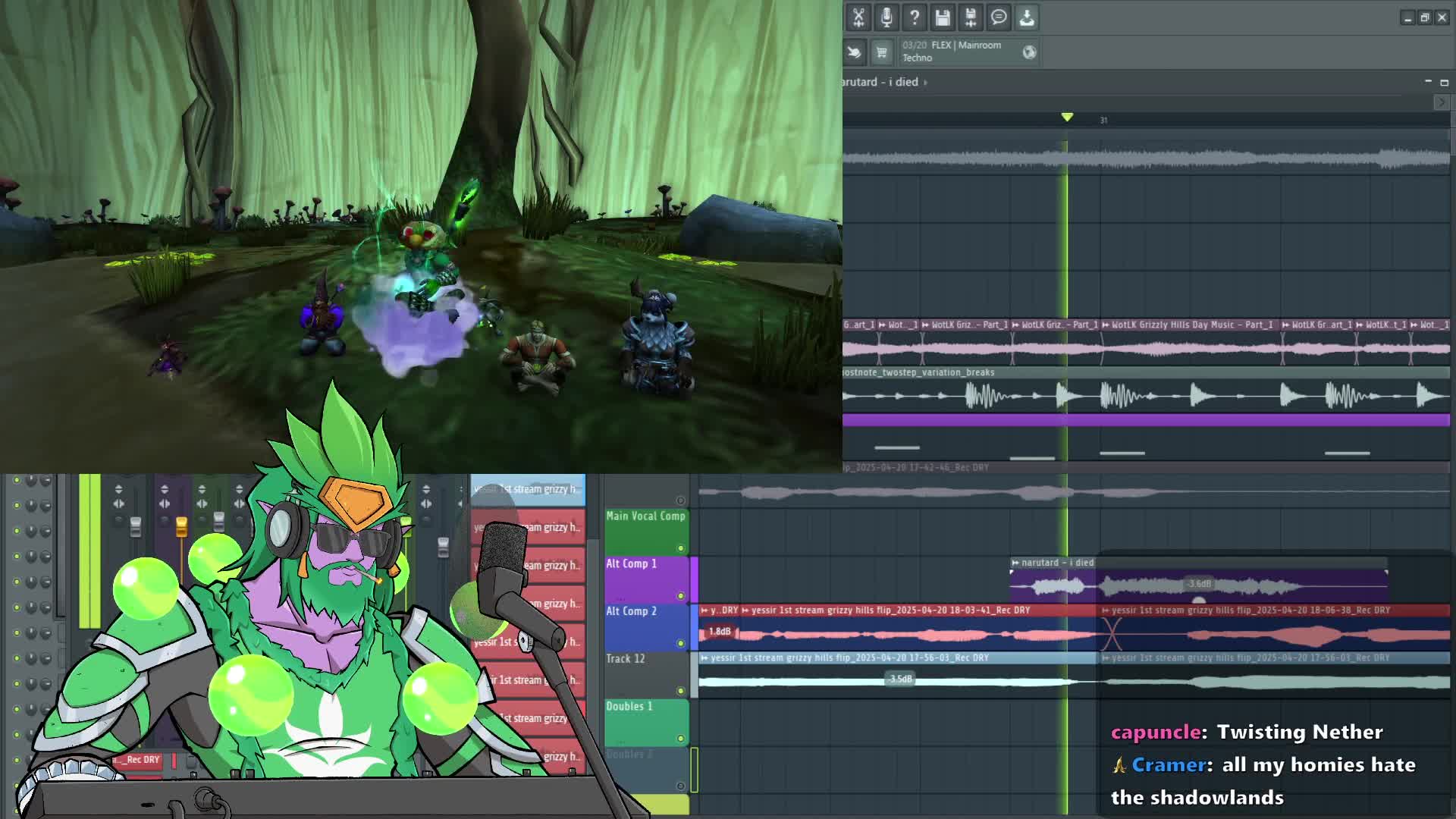The height and width of the screenshot is (819, 1456).
Task: Click the plug cable icon beside shopping cart
Action: (854, 52)
